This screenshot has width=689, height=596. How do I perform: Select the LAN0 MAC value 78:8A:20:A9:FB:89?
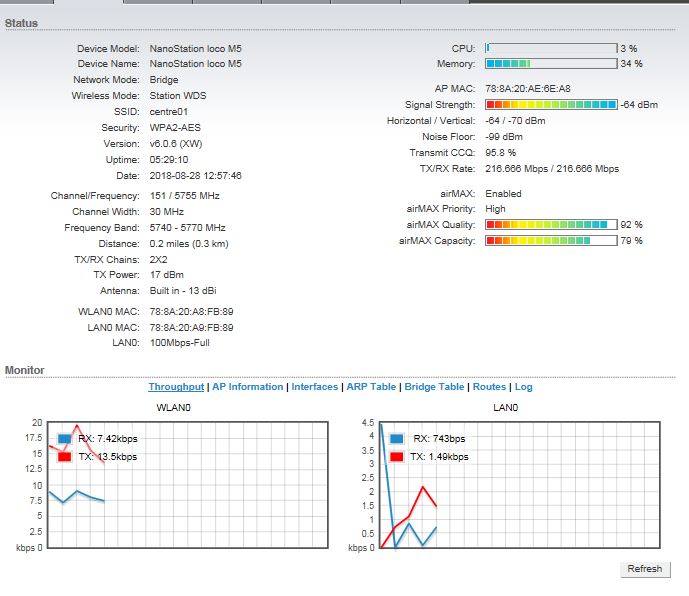click(192, 327)
